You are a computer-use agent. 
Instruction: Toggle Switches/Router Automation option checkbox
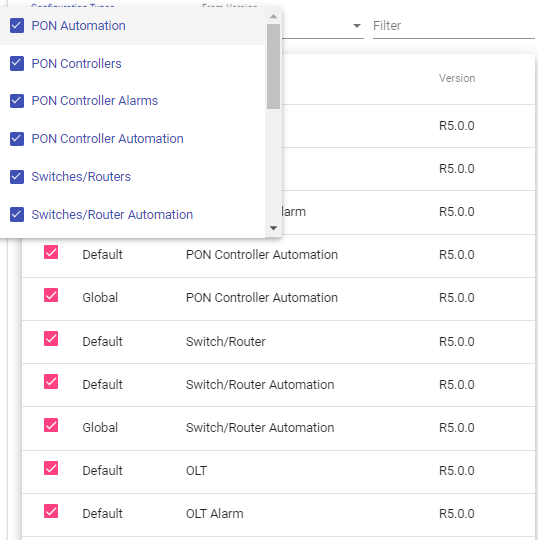pyautogui.click(x=17, y=214)
